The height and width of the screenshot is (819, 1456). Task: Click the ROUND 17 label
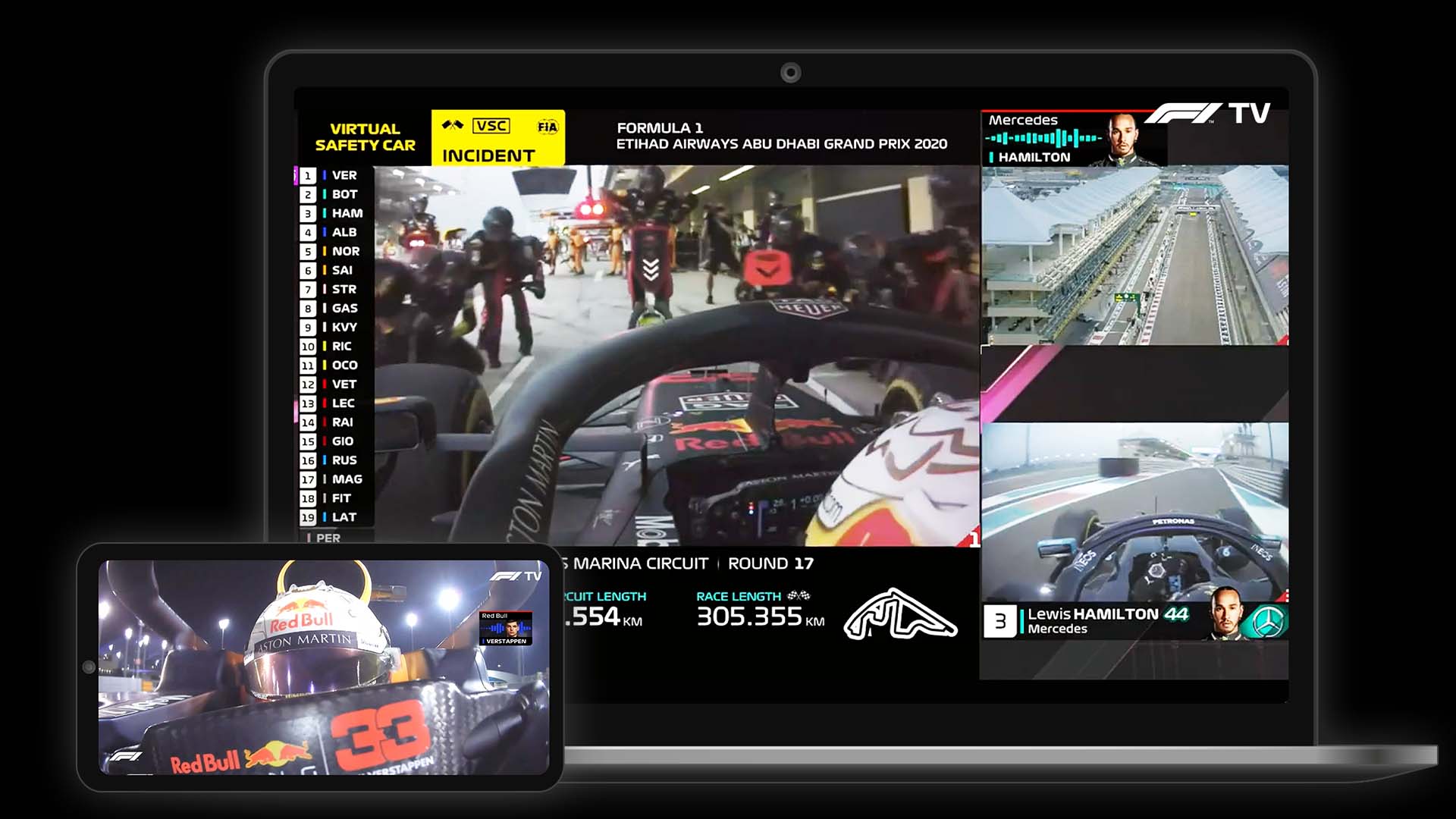(770, 563)
